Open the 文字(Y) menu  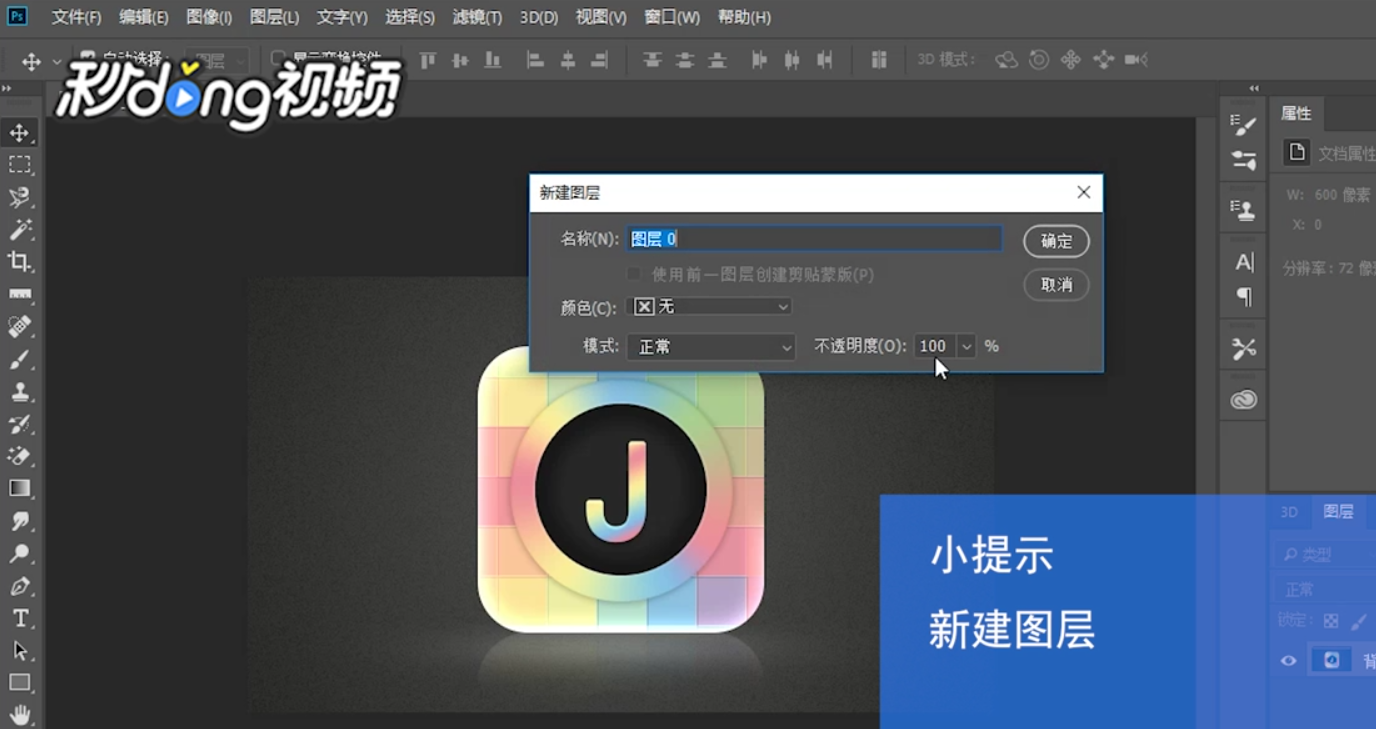(x=342, y=17)
